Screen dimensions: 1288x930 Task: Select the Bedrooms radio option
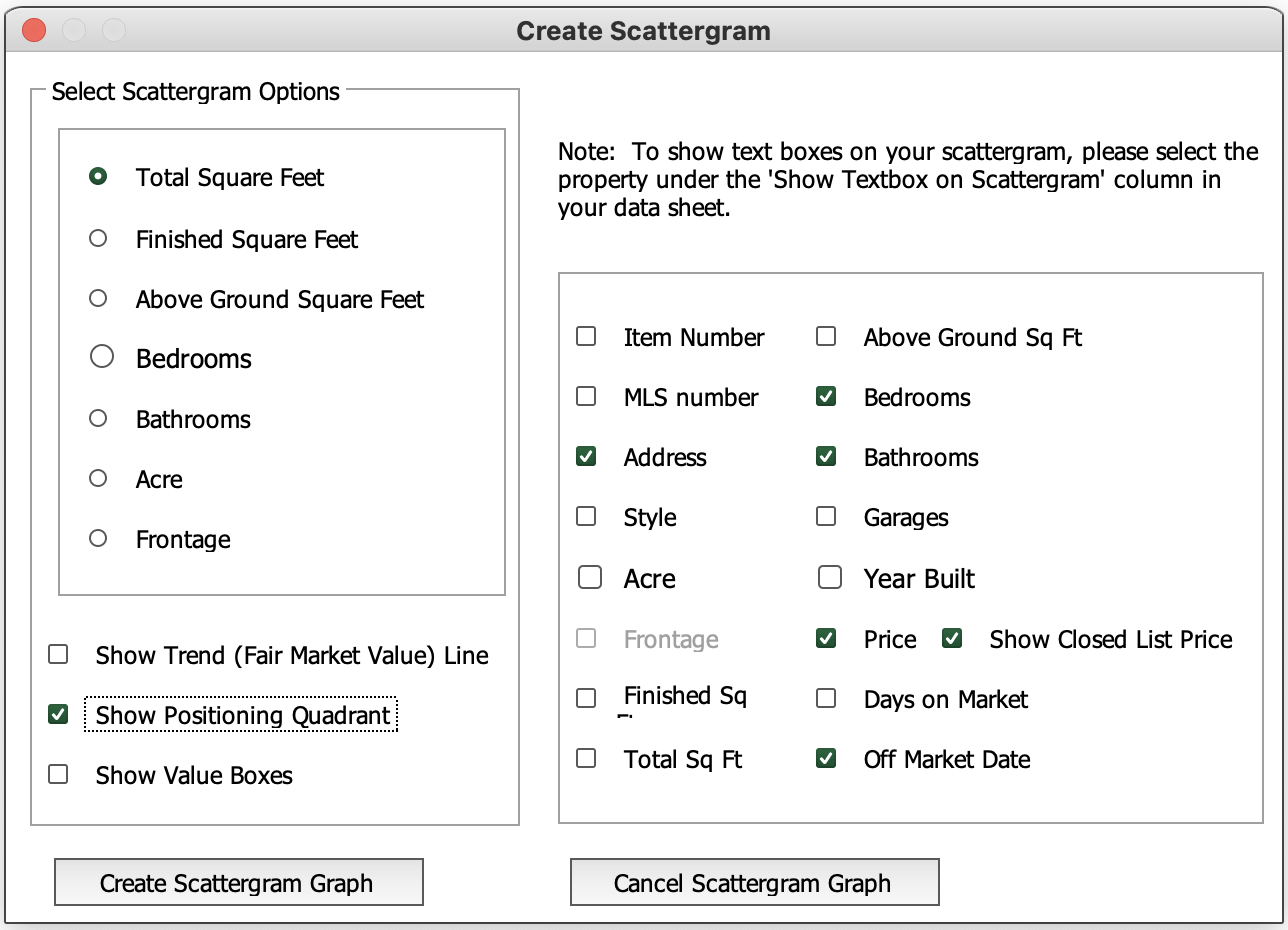[102, 357]
